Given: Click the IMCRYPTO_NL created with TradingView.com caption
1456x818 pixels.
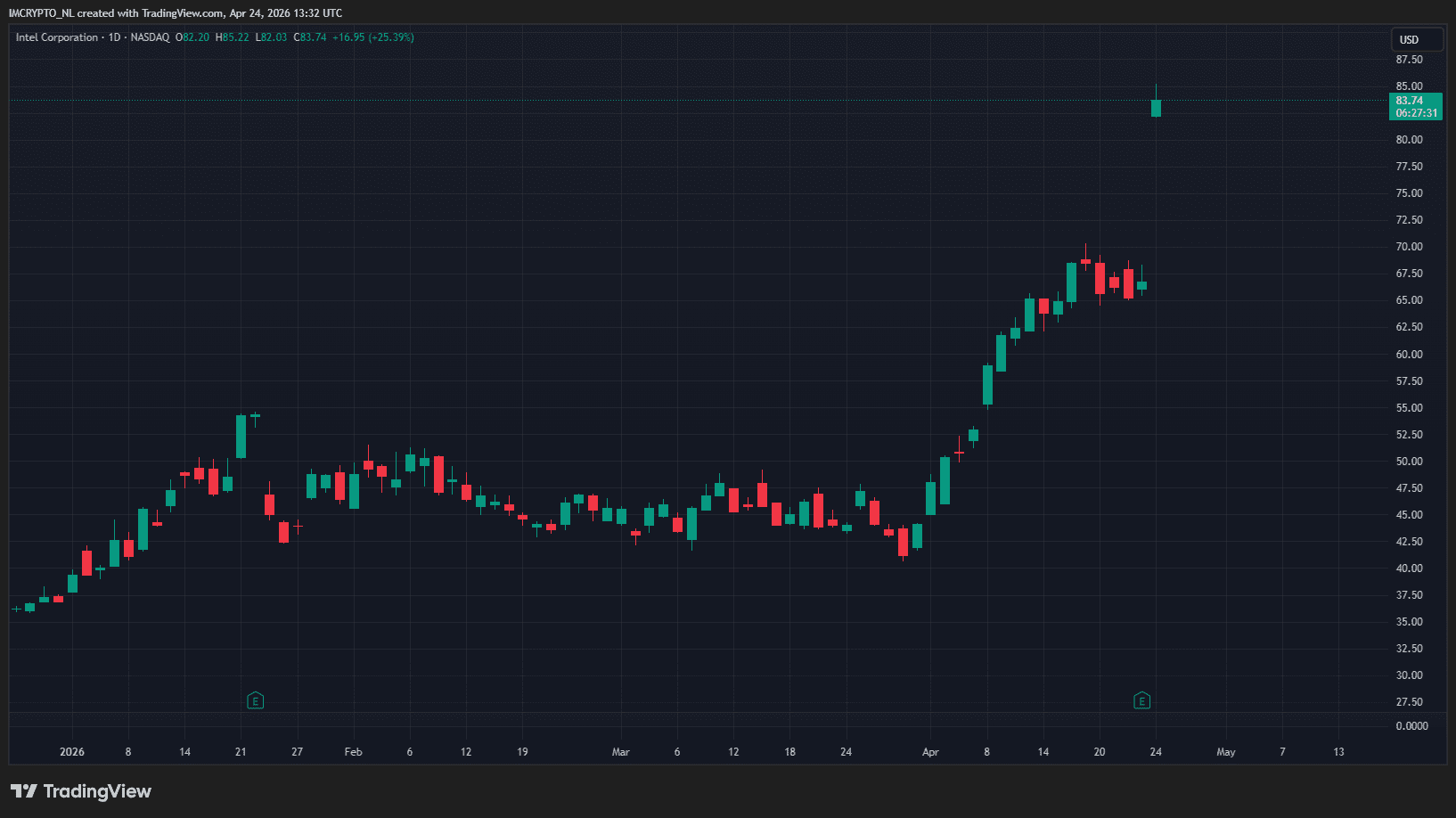Looking at the screenshot, I should [x=176, y=13].
